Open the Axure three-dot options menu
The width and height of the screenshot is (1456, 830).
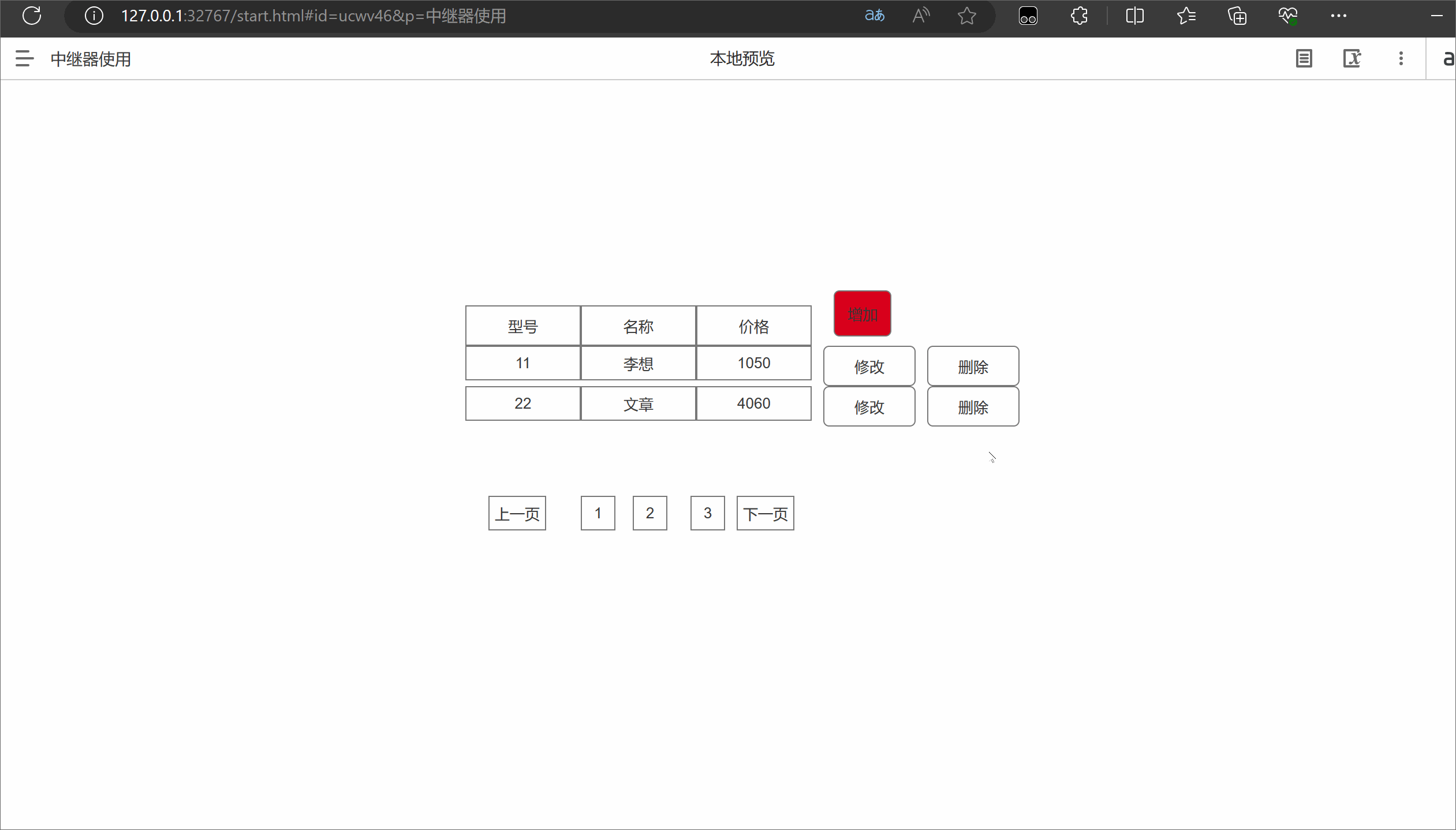pos(1401,58)
